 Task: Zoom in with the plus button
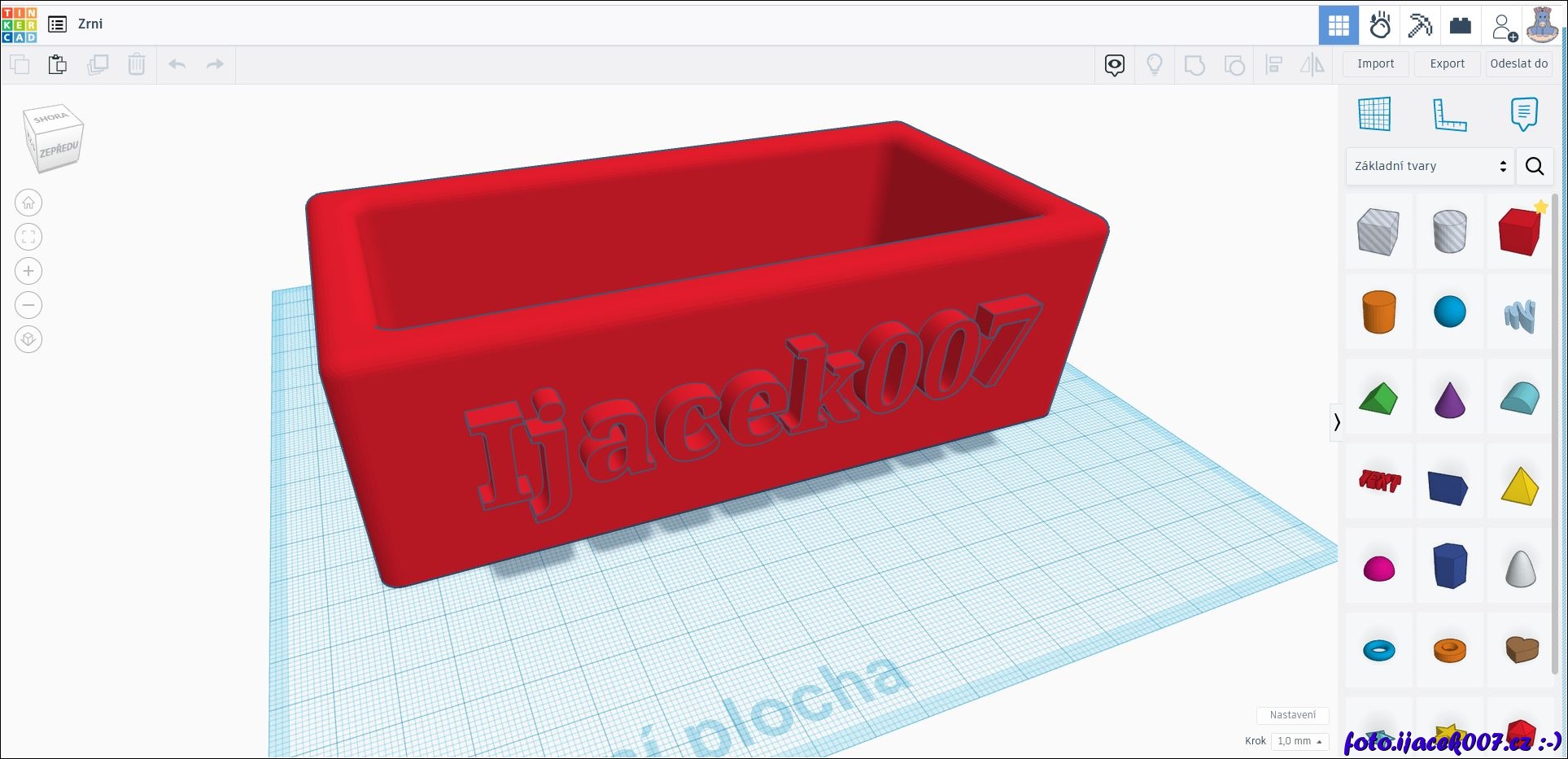coord(28,271)
